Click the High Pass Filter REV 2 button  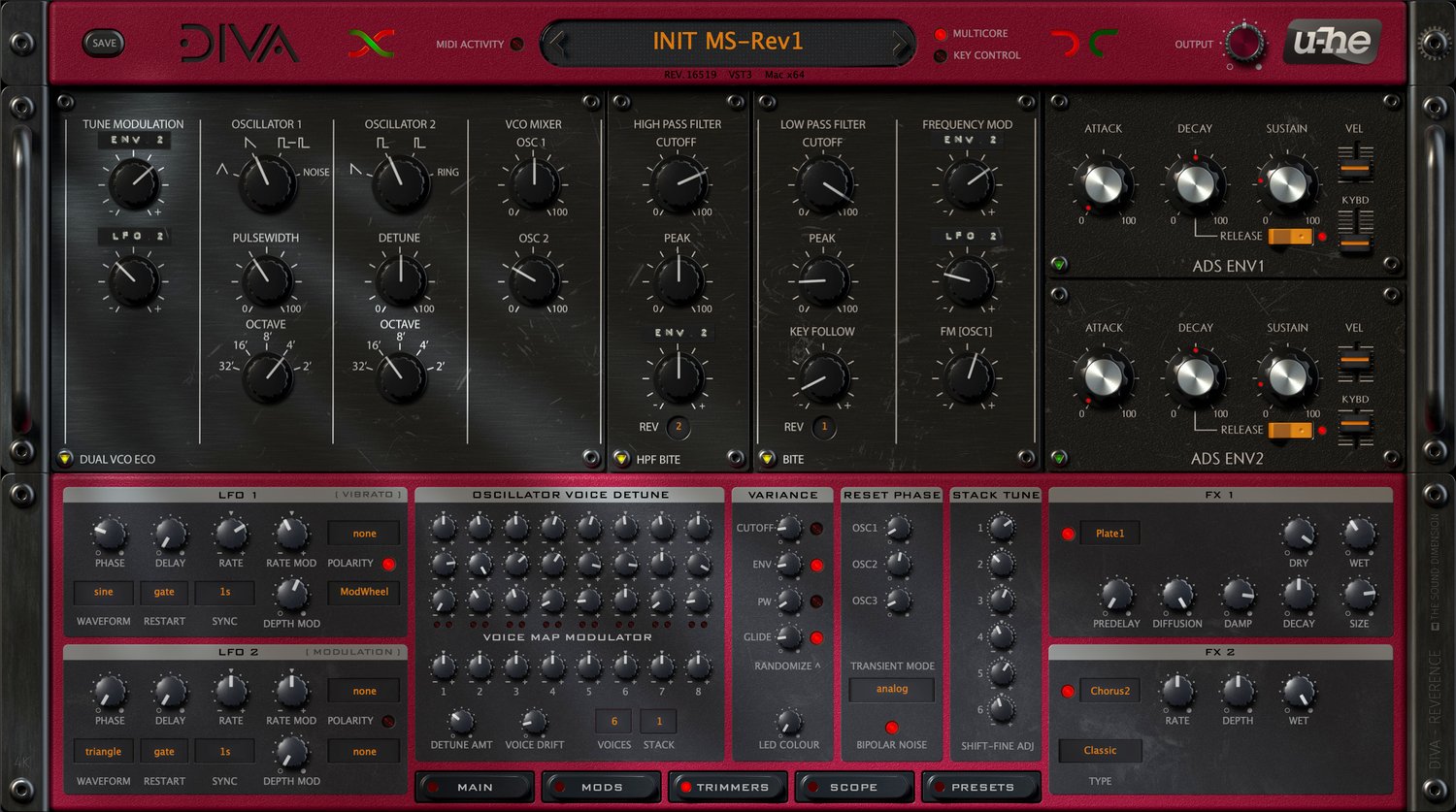(678, 427)
